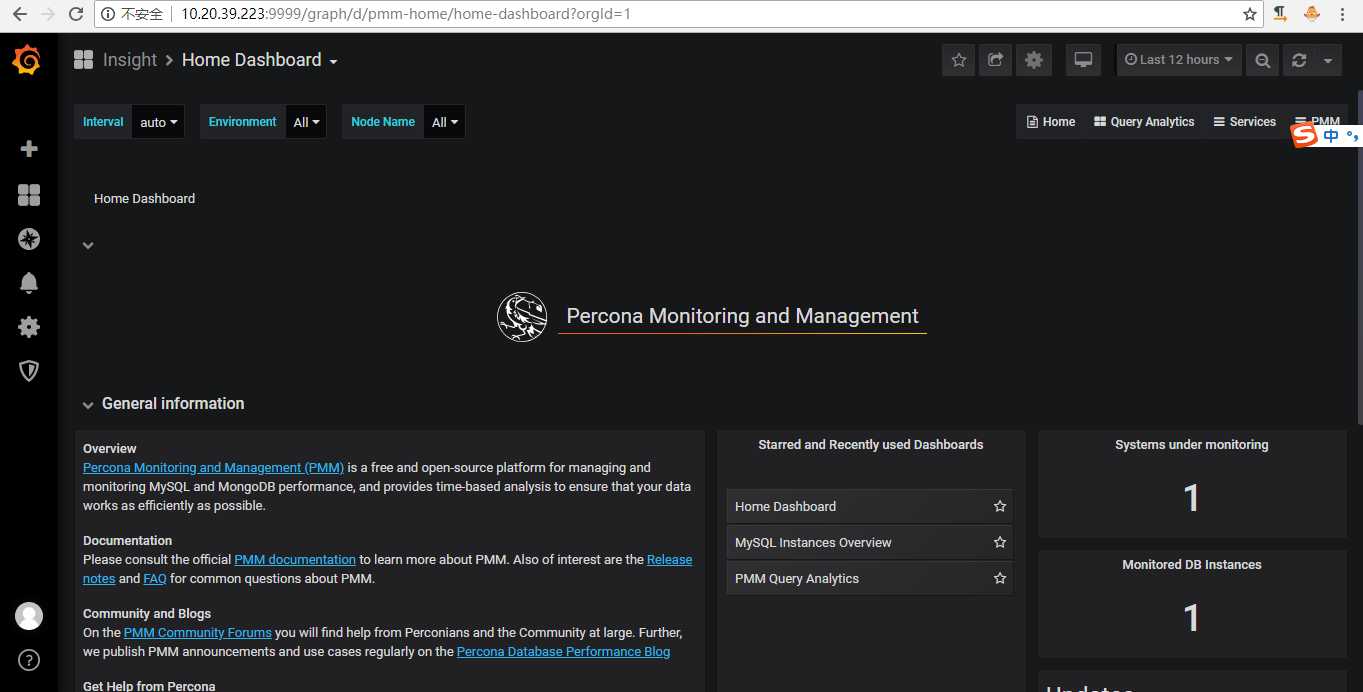Open the PMM menu
This screenshot has height=692, width=1363.
[1317, 121]
